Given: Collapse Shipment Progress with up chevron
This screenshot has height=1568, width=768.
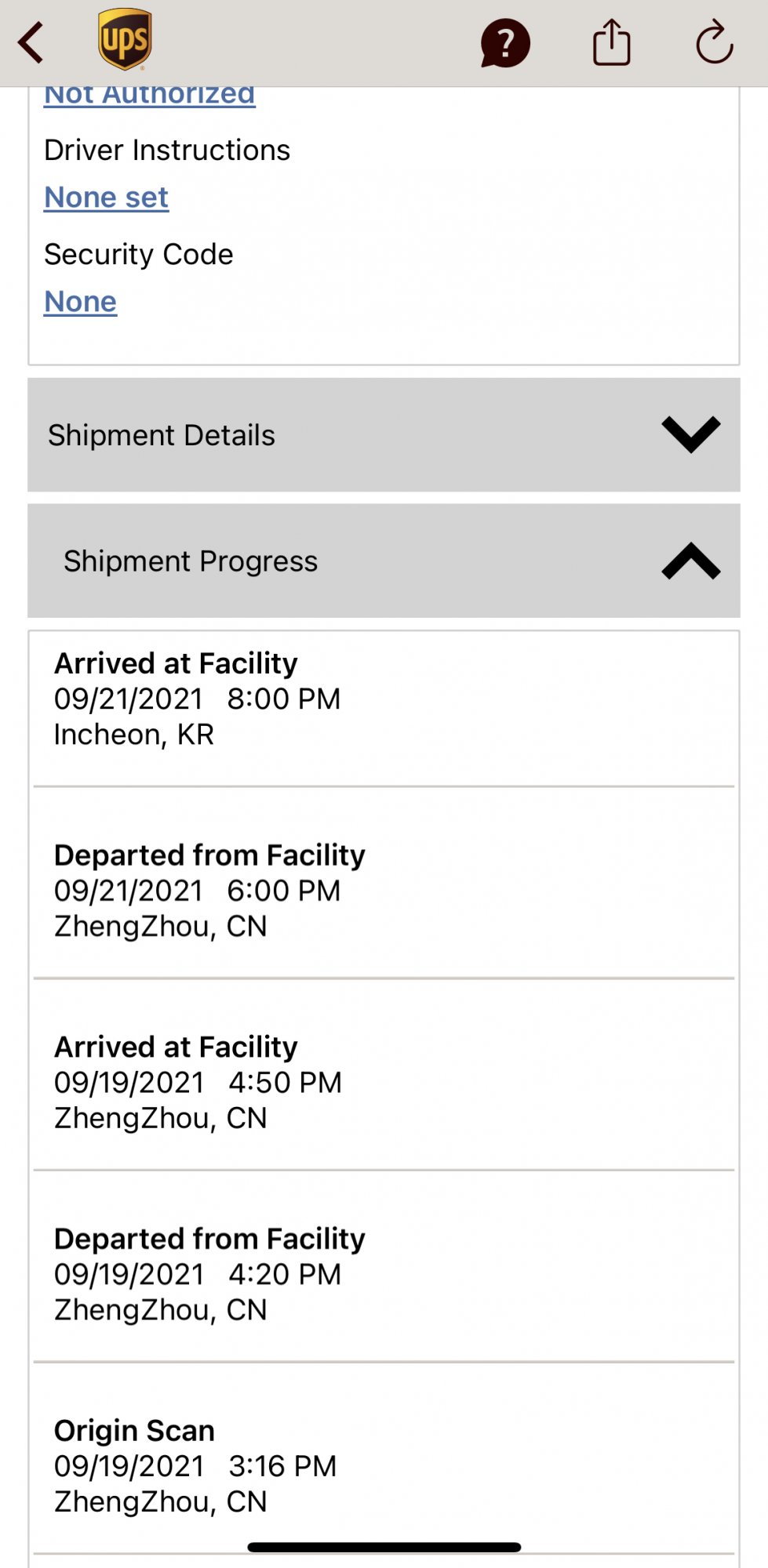Looking at the screenshot, I should coord(690,561).
